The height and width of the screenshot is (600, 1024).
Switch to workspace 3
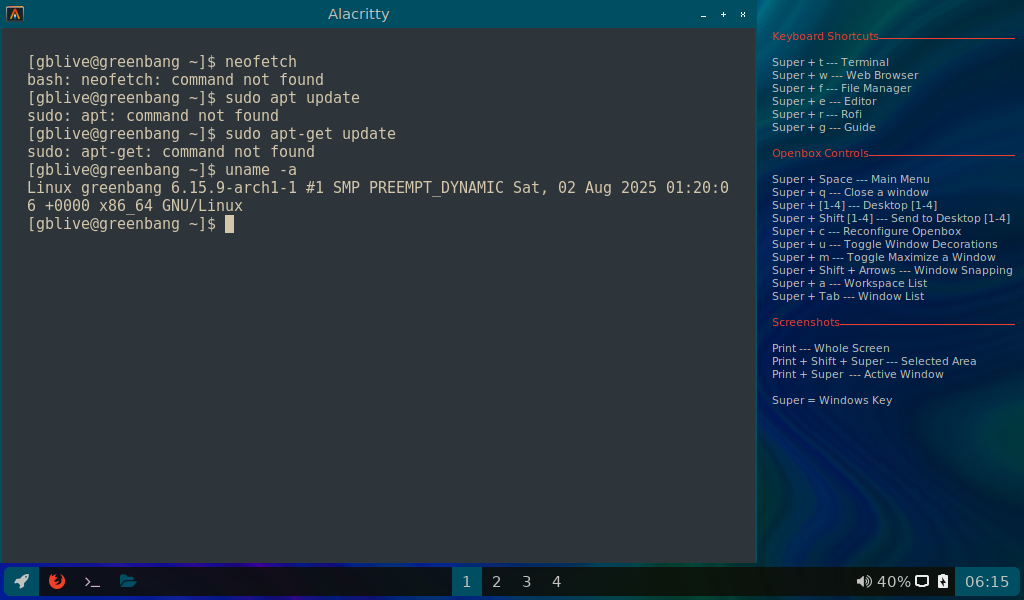(526, 582)
